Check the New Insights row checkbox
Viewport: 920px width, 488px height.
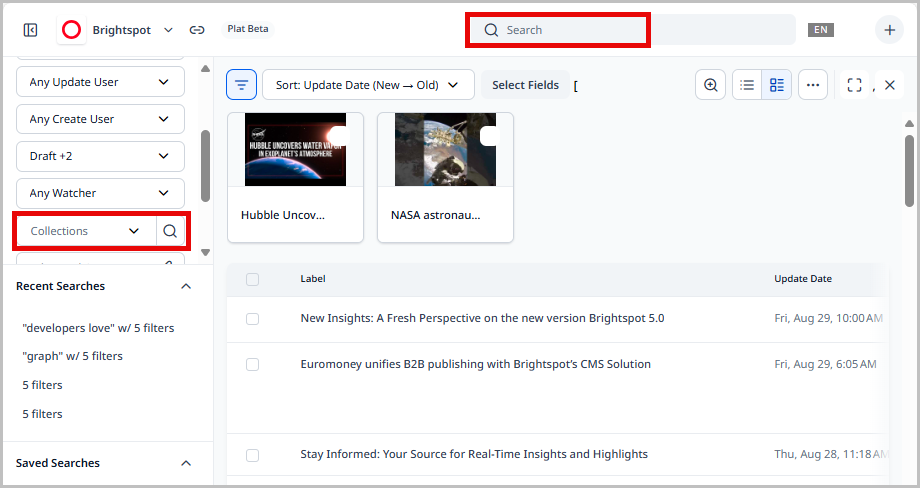(252, 319)
